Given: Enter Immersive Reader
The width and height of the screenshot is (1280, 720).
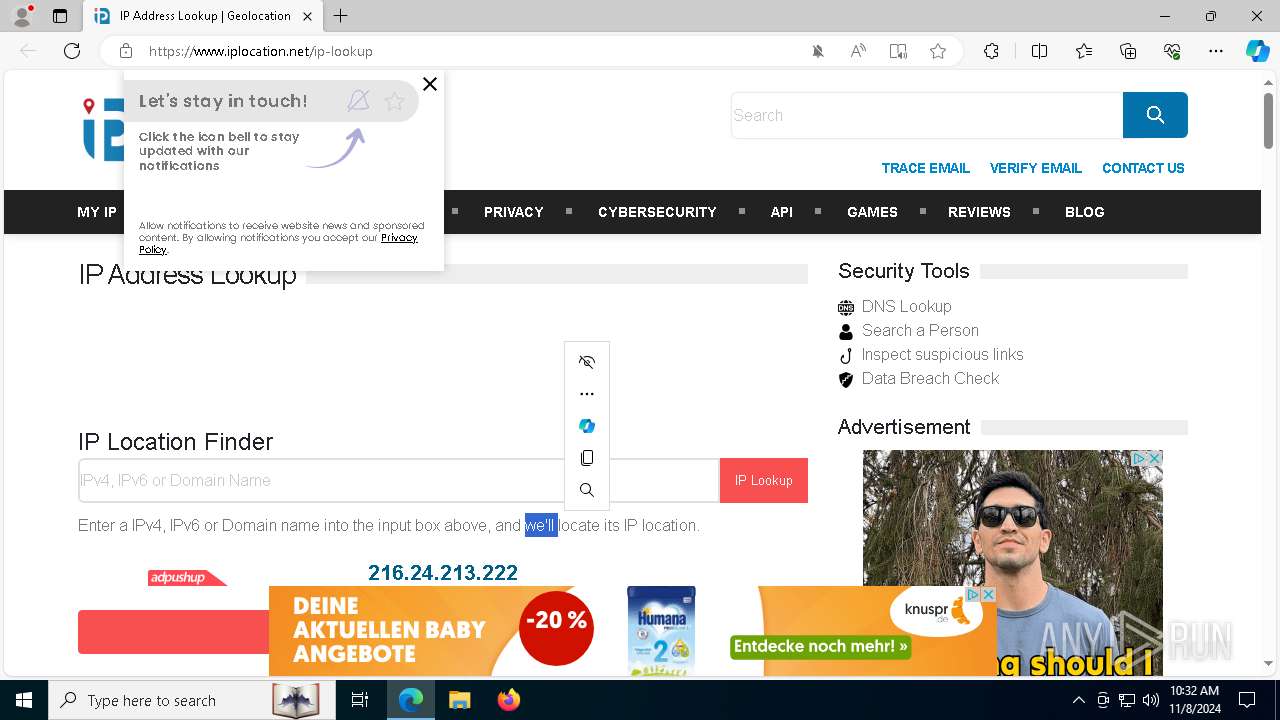Looking at the screenshot, I should tap(898, 51).
